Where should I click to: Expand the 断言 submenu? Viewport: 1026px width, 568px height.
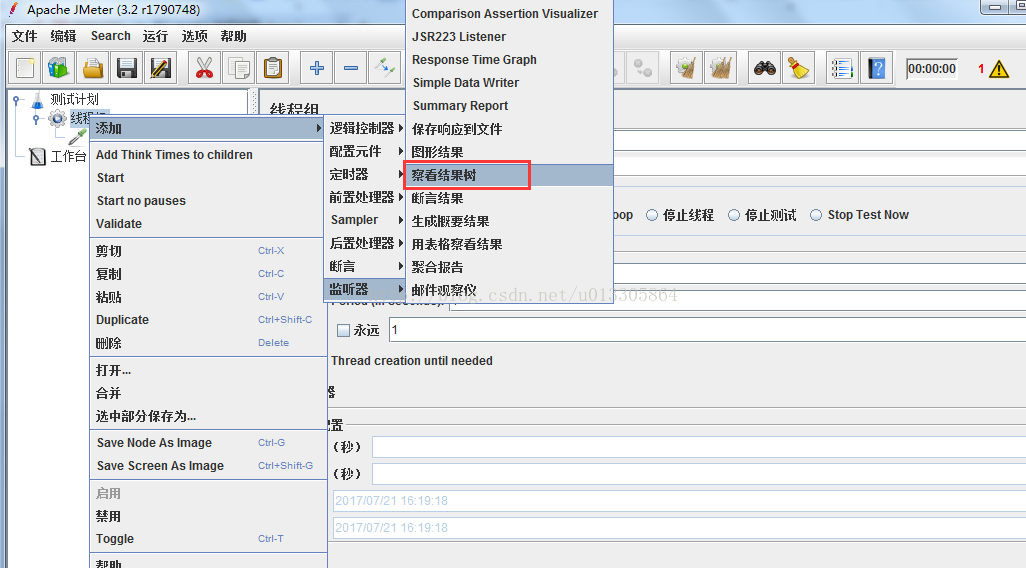click(x=365, y=266)
